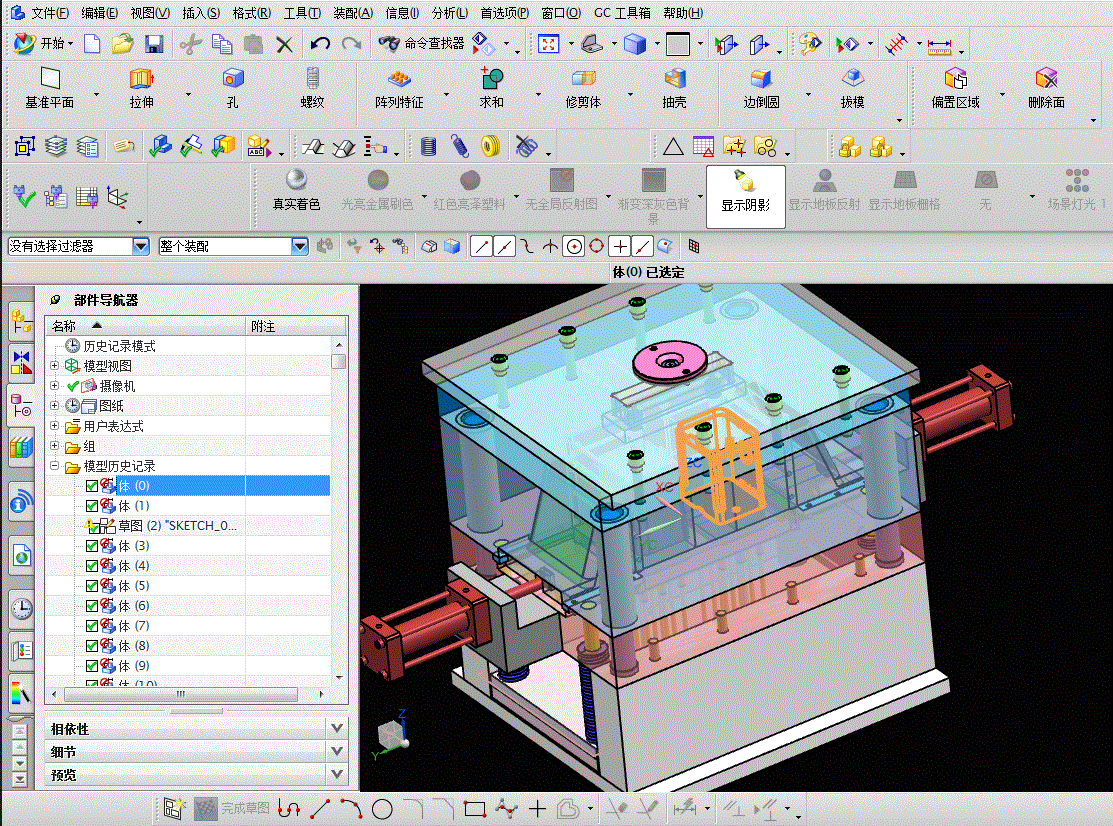Click the 附注 column header
Viewport: 1113px width, 826px height.
click(296, 326)
